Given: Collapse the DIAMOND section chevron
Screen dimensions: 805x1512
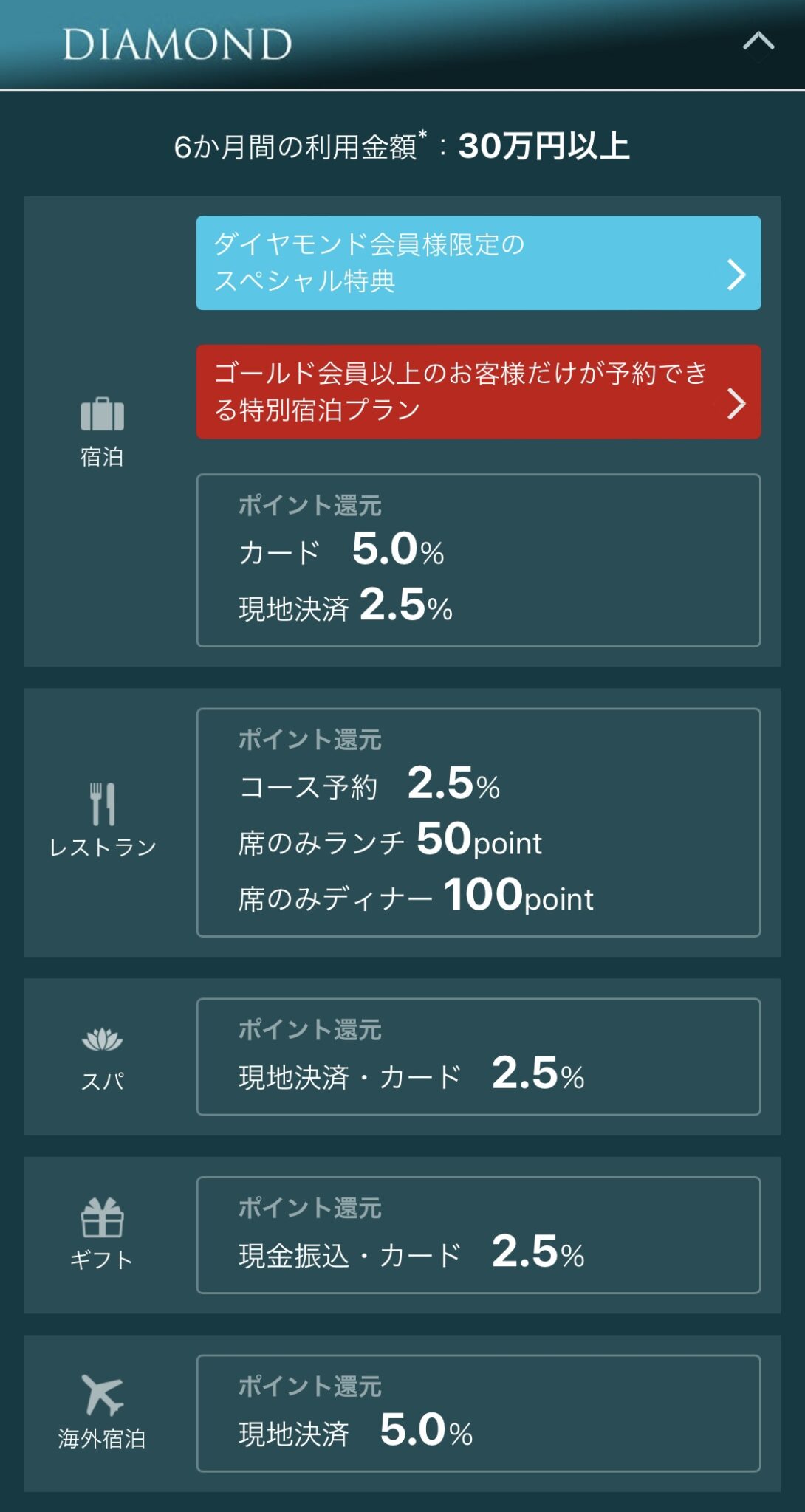Looking at the screenshot, I should tap(758, 43).
